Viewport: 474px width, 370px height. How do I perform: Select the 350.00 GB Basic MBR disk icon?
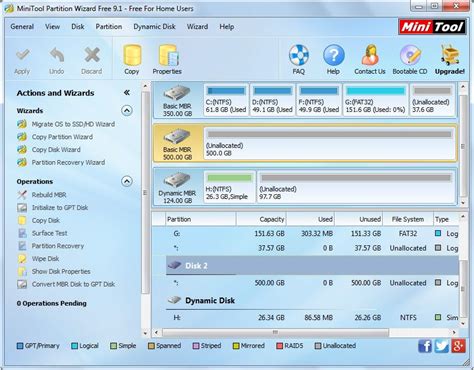177,93
